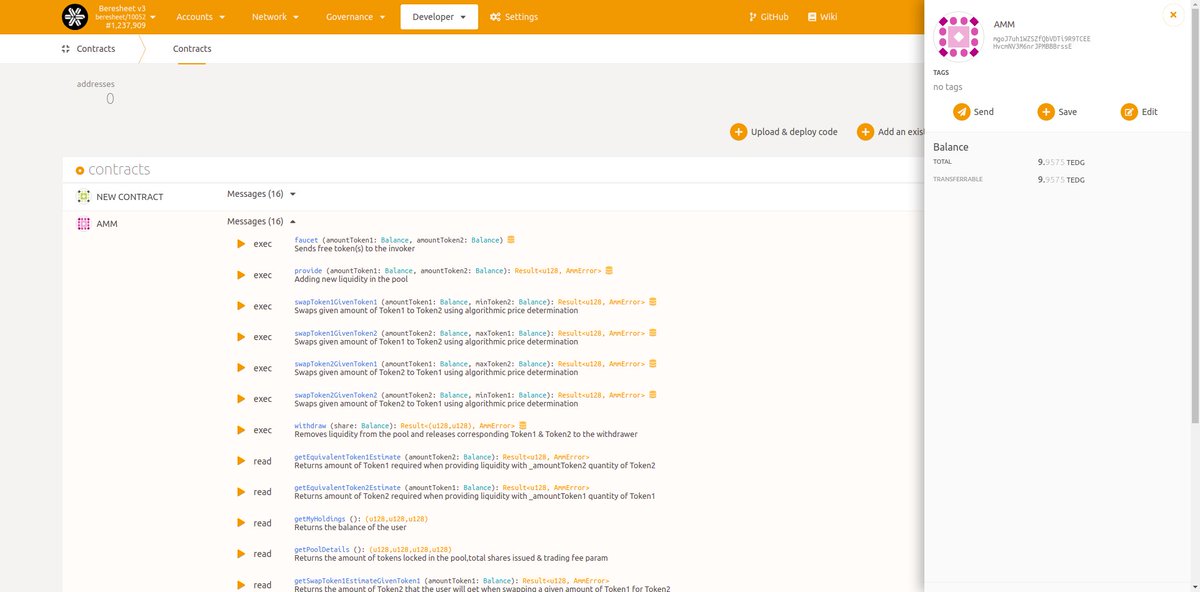Screen dimensions: 1200x592
Task: Click the addresses count value
Action: coord(110,99)
